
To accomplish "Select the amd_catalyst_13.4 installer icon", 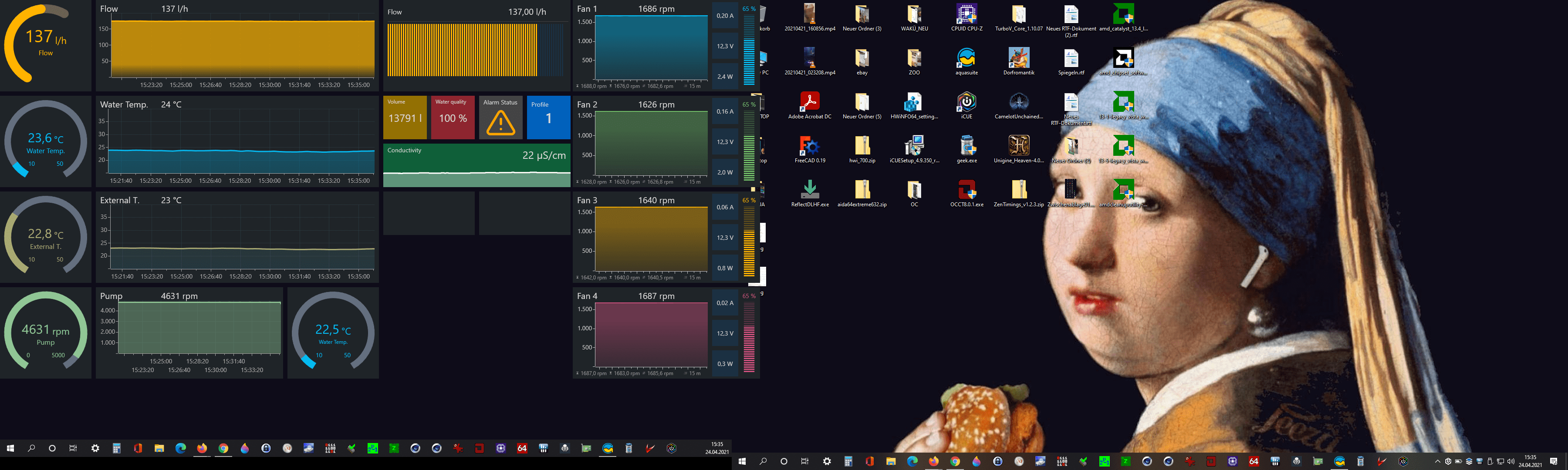I will (x=1124, y=18).
